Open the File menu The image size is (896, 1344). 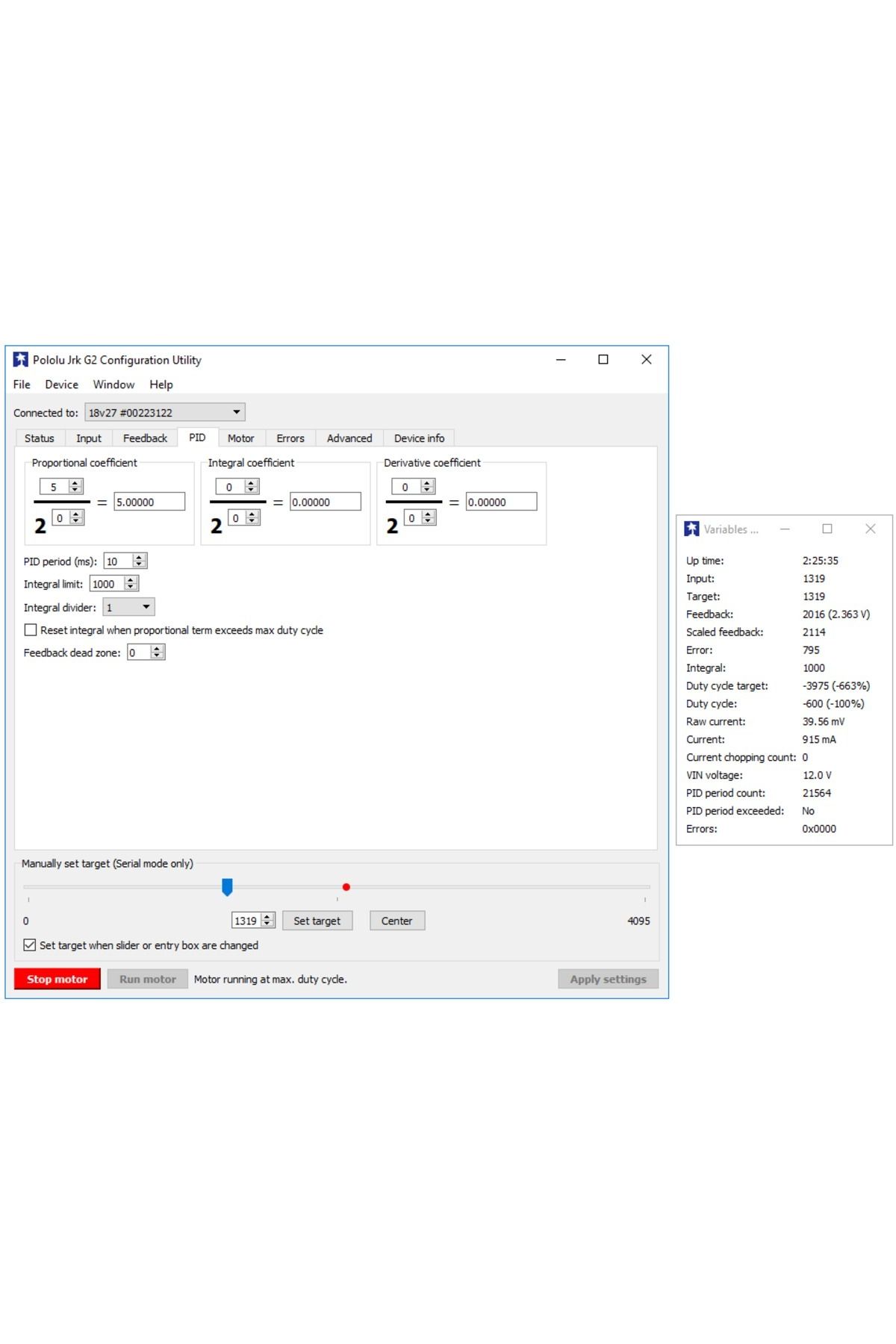(x=22, y=385)
